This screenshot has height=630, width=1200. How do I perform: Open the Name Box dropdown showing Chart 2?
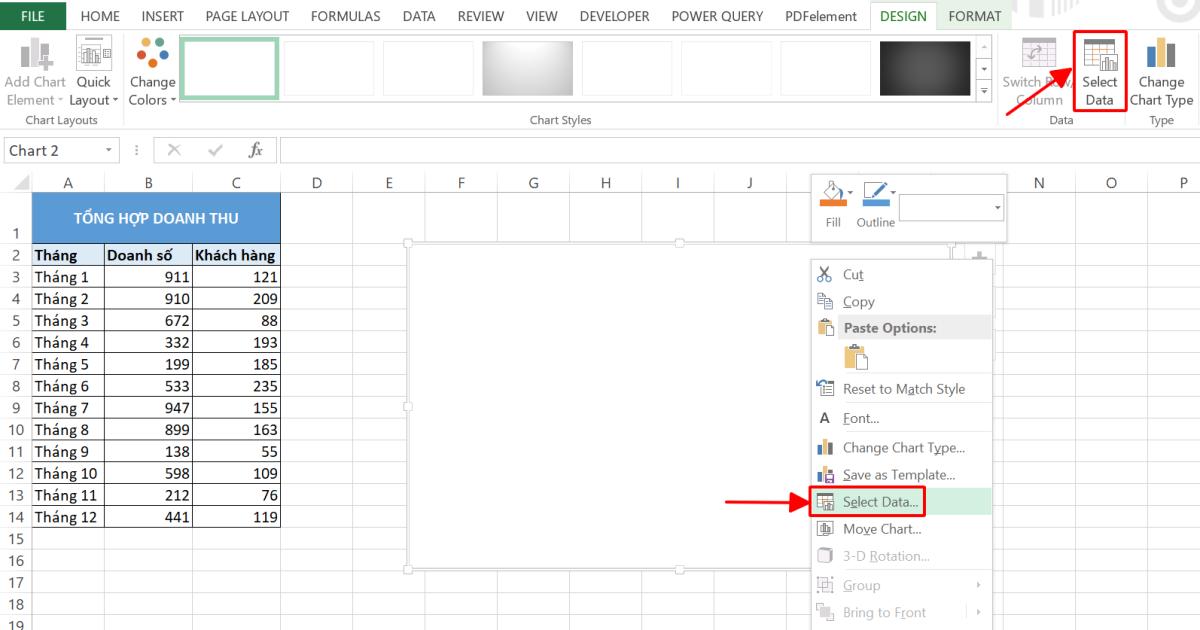(x=110, y=150)
